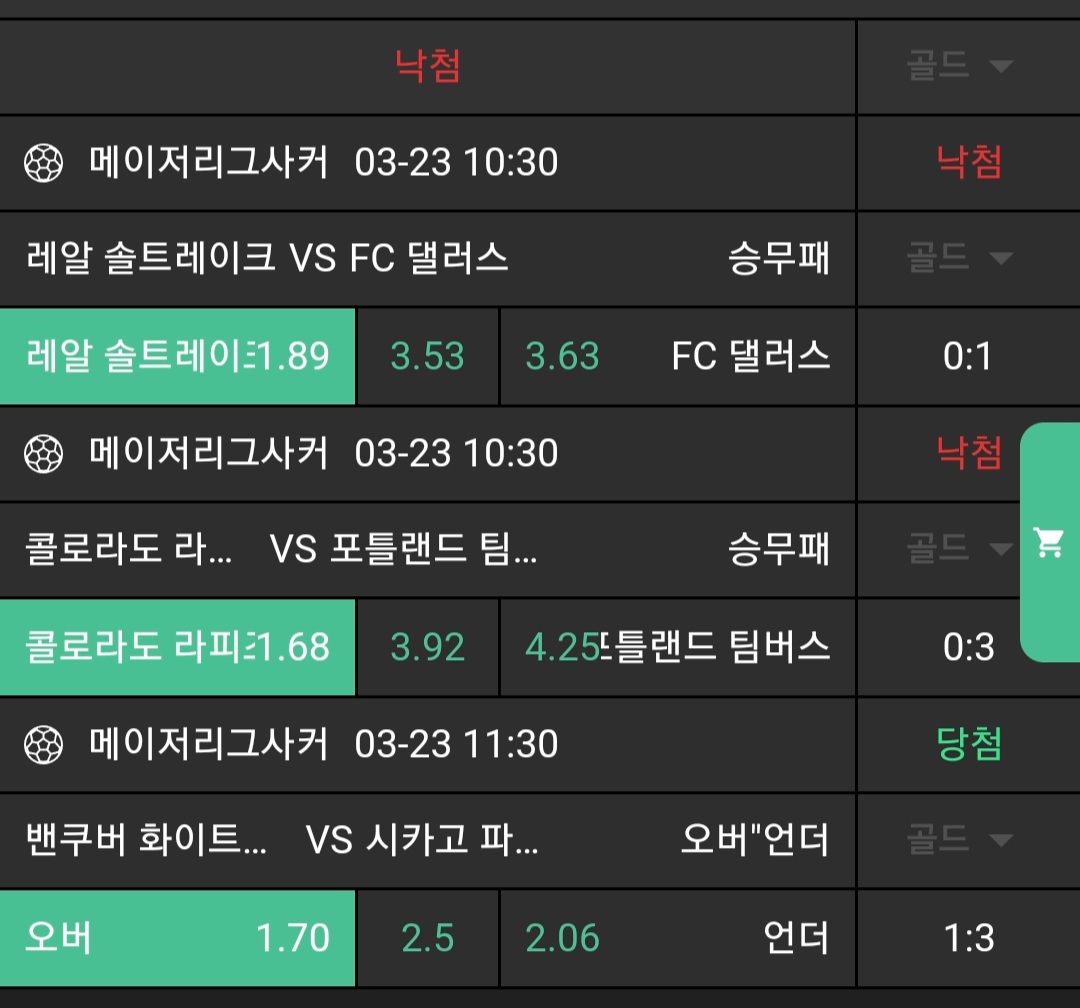Click the green 당첨 result status
Viewport: 1080px width, 1008px height.
[968, 744]
